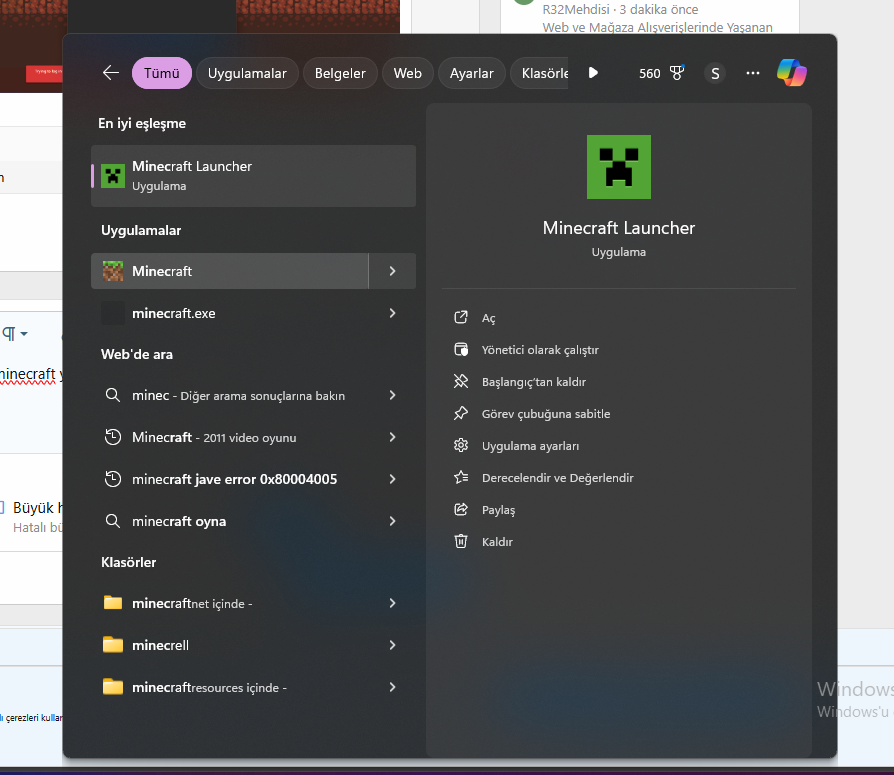Expand the minecrell folder result
This screenshot has width=894, height=775.
(x=392, y=645)
